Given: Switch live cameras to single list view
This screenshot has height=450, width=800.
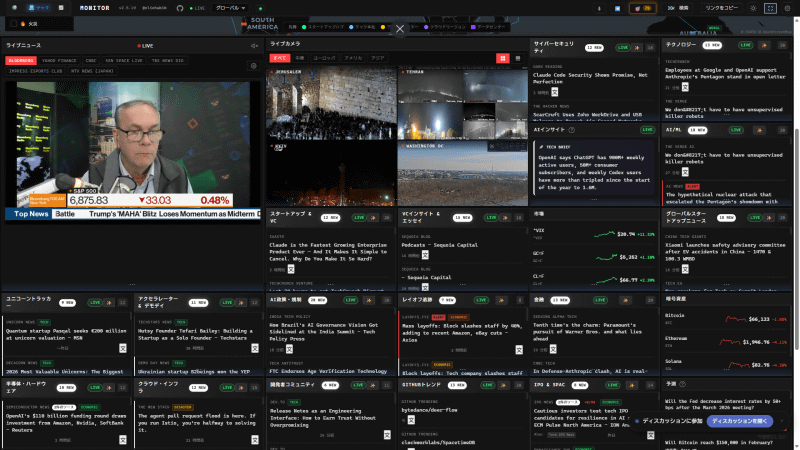Looking at the screenshot, I should click(x=518, y=58).
